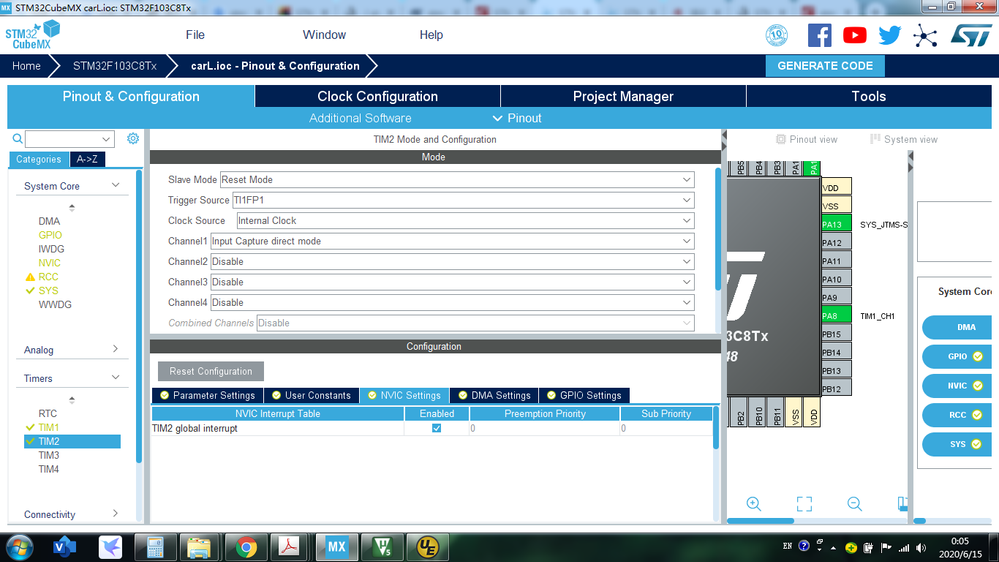Open the Help menu
999x562 pixels.
pyautogui.click(x=431, y=35)
